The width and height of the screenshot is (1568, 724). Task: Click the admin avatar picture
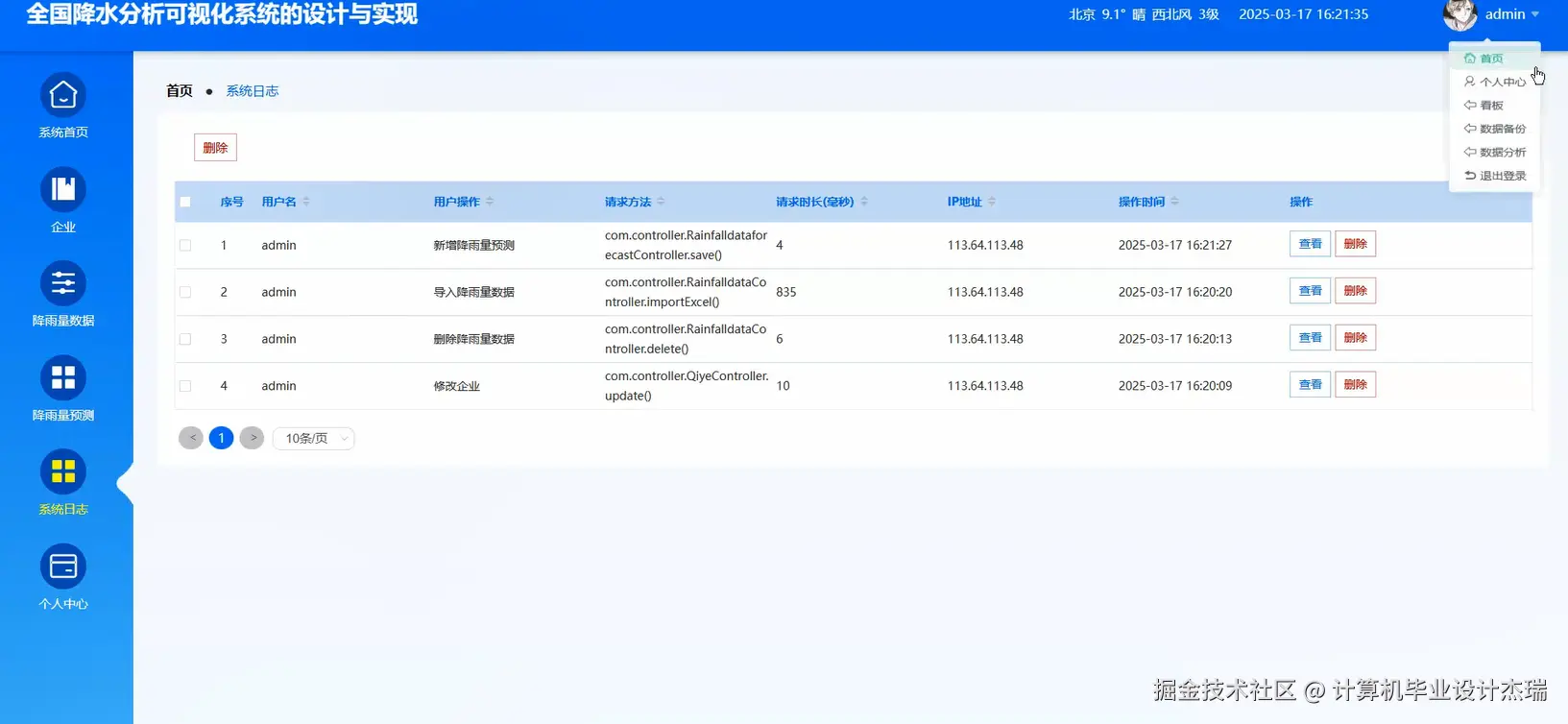[1459, 14]
